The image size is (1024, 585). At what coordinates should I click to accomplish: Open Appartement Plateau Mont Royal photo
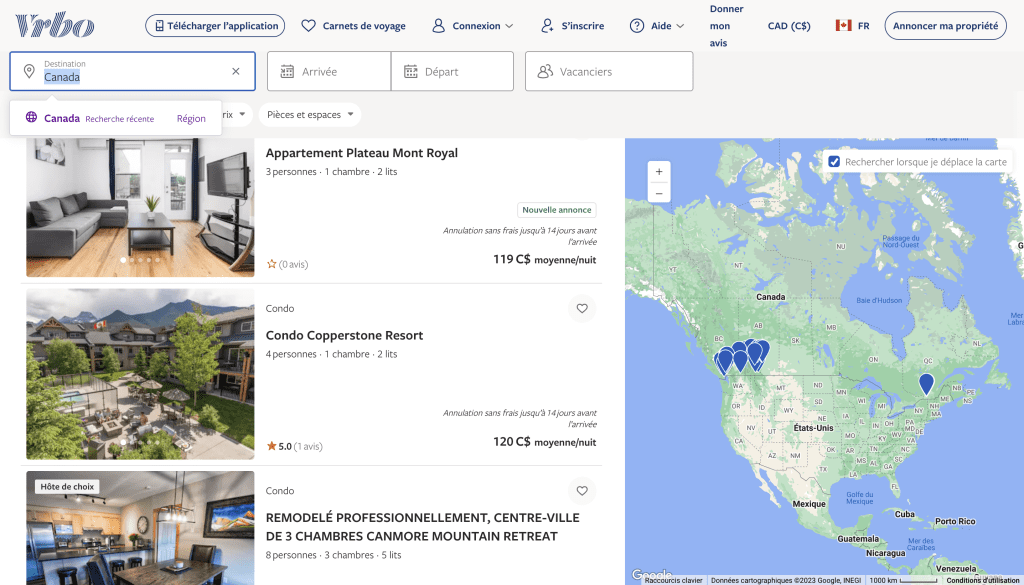pos(140,207)
